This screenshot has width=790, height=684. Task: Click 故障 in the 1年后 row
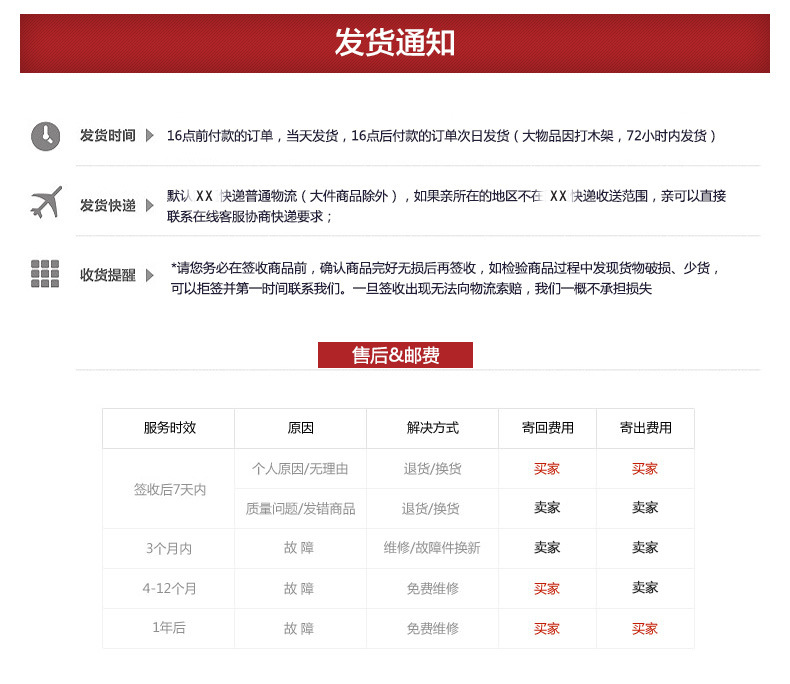click(x=299, y=629)
